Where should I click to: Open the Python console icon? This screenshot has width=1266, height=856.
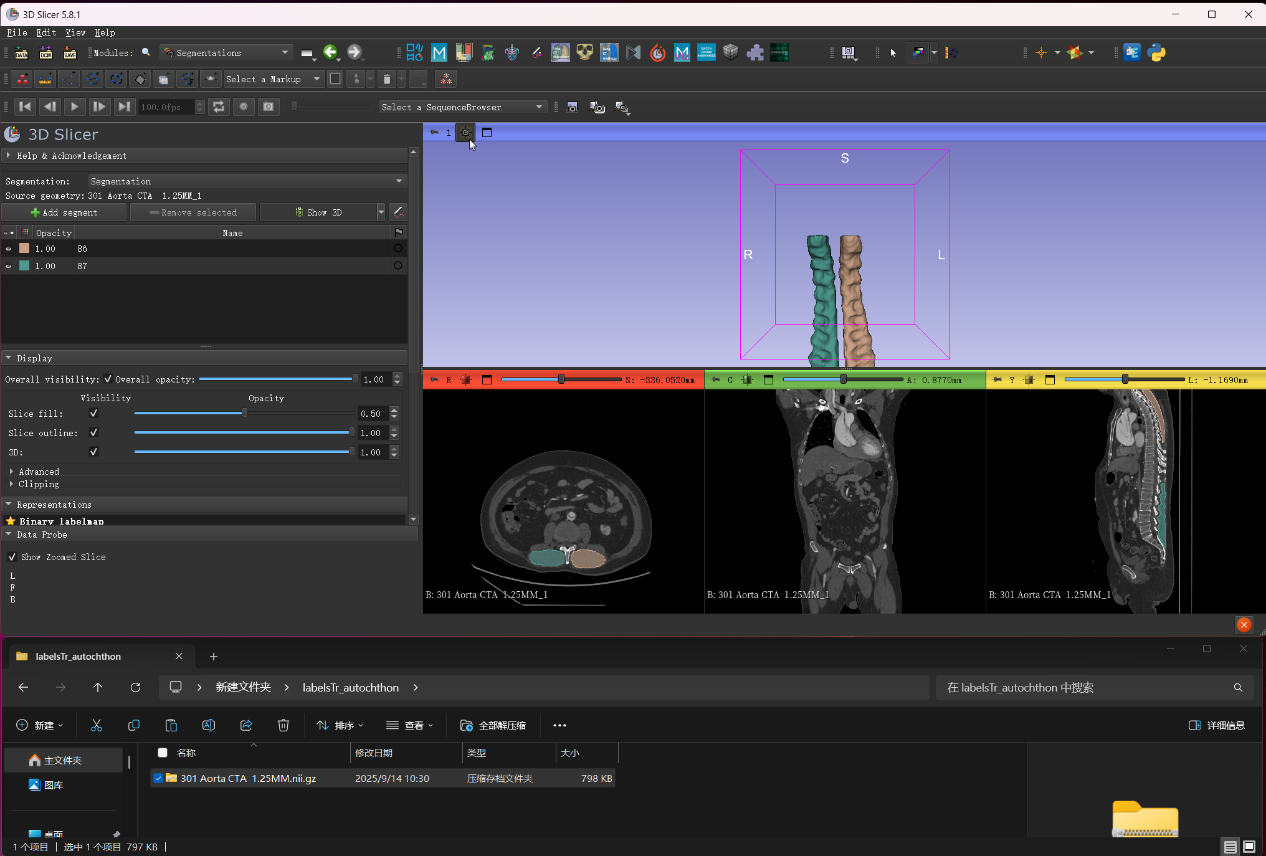pos(1157,53)
